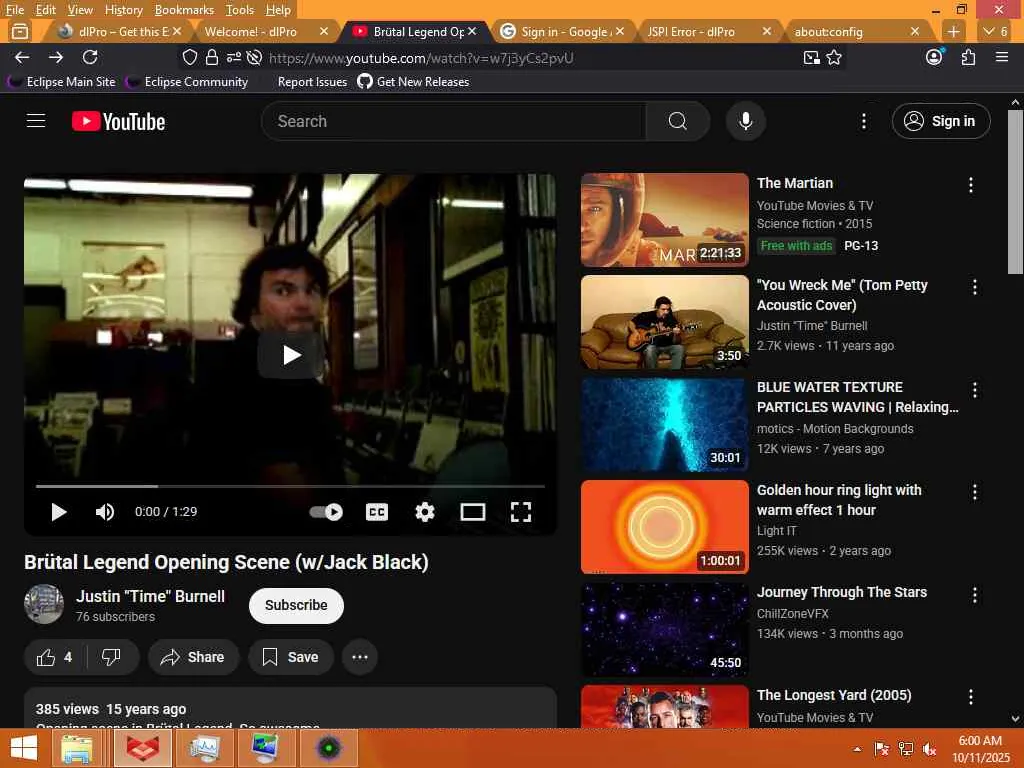Open options for BLUE WATER TEXTURE video
The height and width of the screenshot is (768, 1024).
coord(975,390)
